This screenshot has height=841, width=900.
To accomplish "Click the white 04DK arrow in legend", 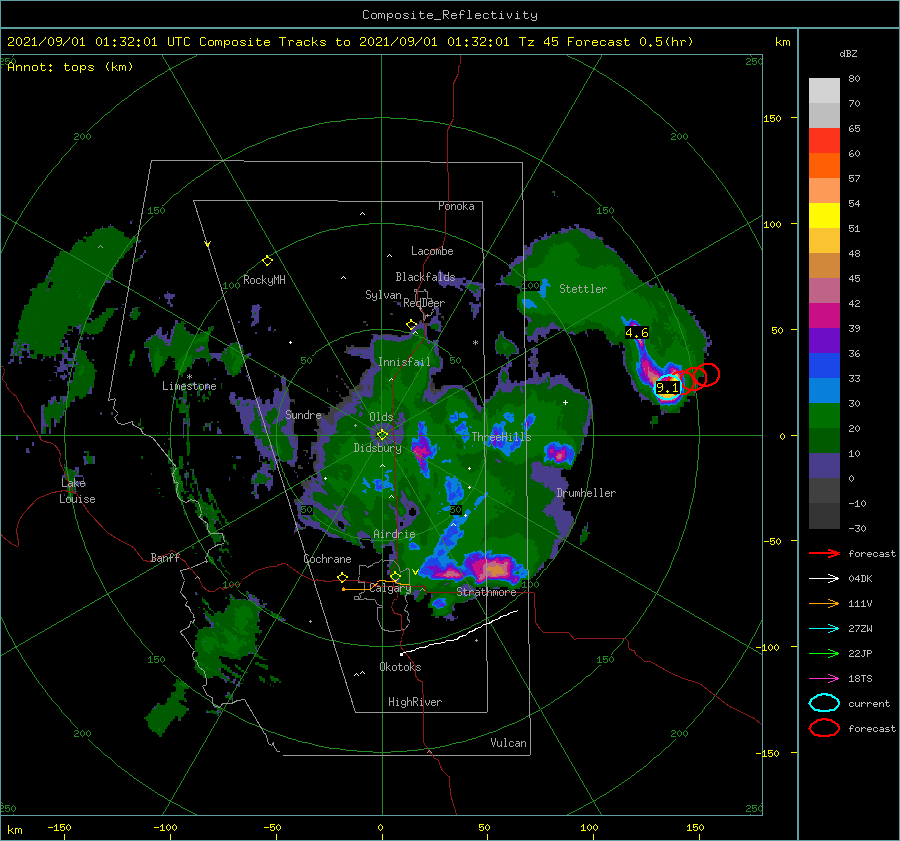I will click(x=824, y=579).
